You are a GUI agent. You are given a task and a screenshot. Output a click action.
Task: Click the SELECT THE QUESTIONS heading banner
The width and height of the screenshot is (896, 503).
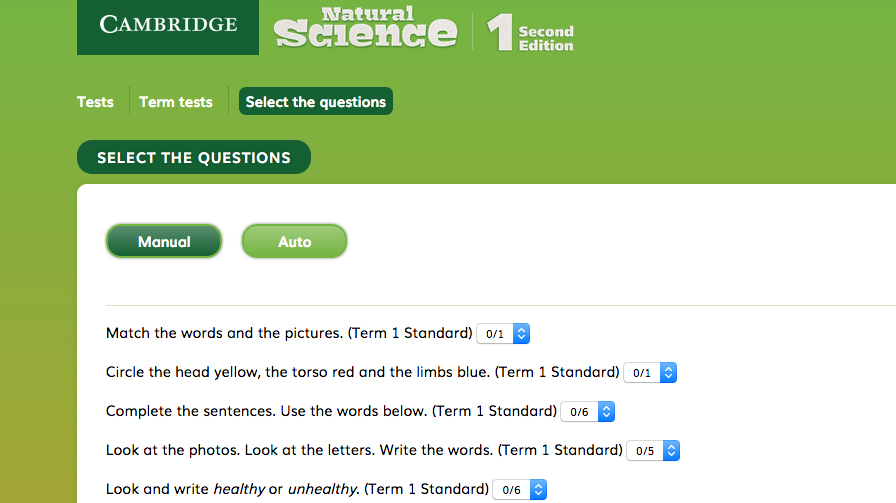pyautogui.click(x=194, y=157)
